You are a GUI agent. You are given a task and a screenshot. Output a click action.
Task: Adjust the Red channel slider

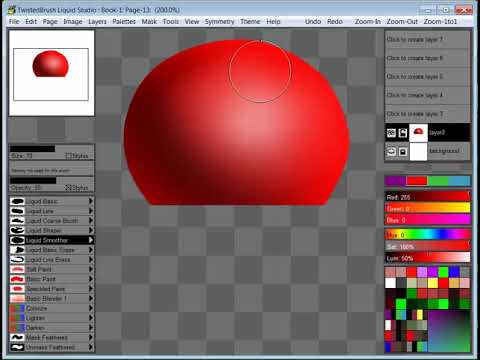tap(427, 197)
